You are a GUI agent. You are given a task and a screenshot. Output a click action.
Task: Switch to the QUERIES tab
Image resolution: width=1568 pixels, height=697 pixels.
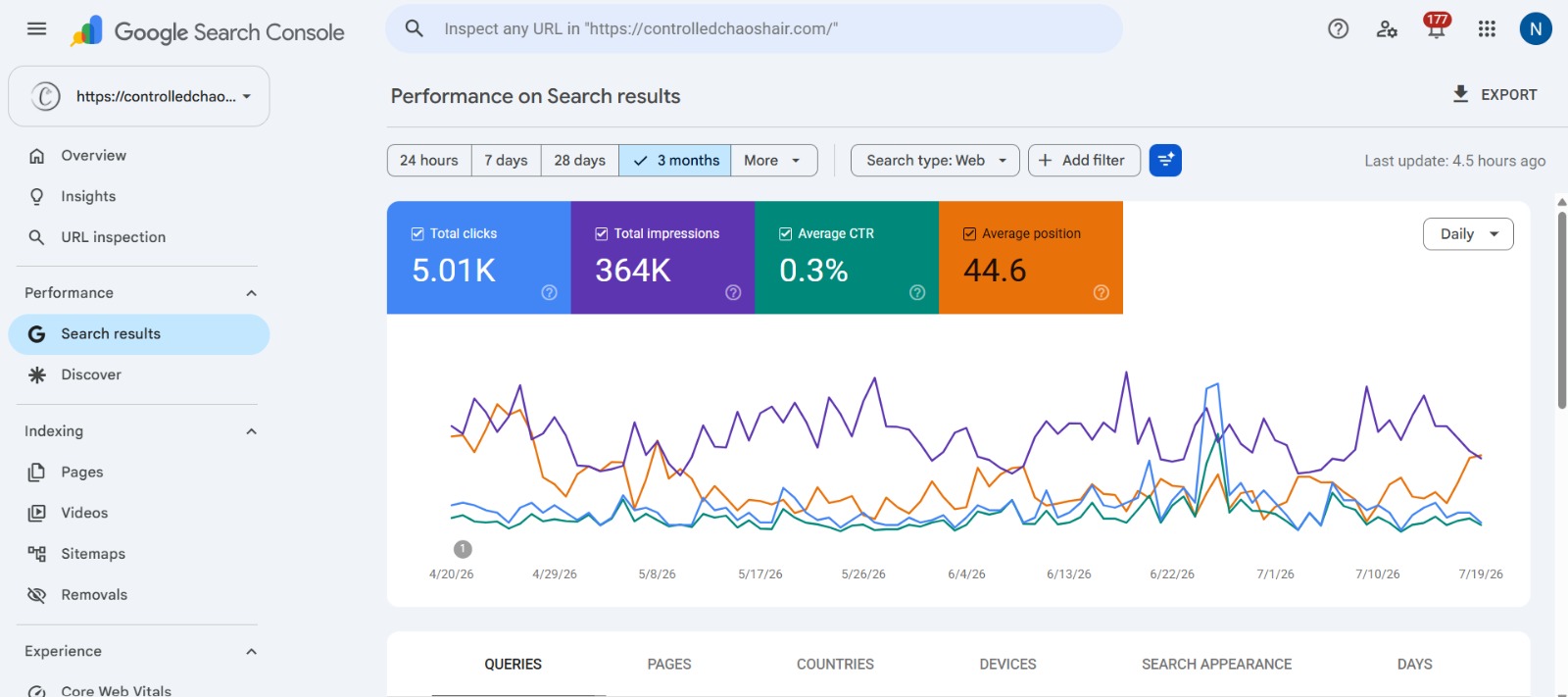(x=513, y=664)
